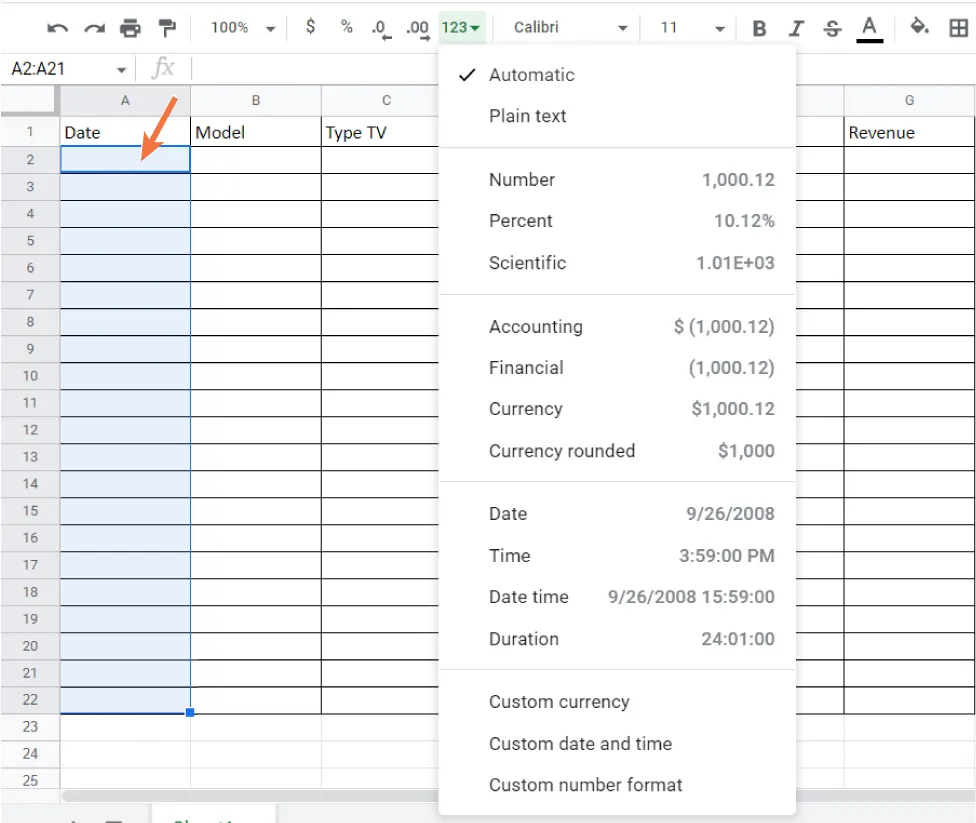Open the zoom level dropdown
976x823 pixels.
tap(240, 28)
